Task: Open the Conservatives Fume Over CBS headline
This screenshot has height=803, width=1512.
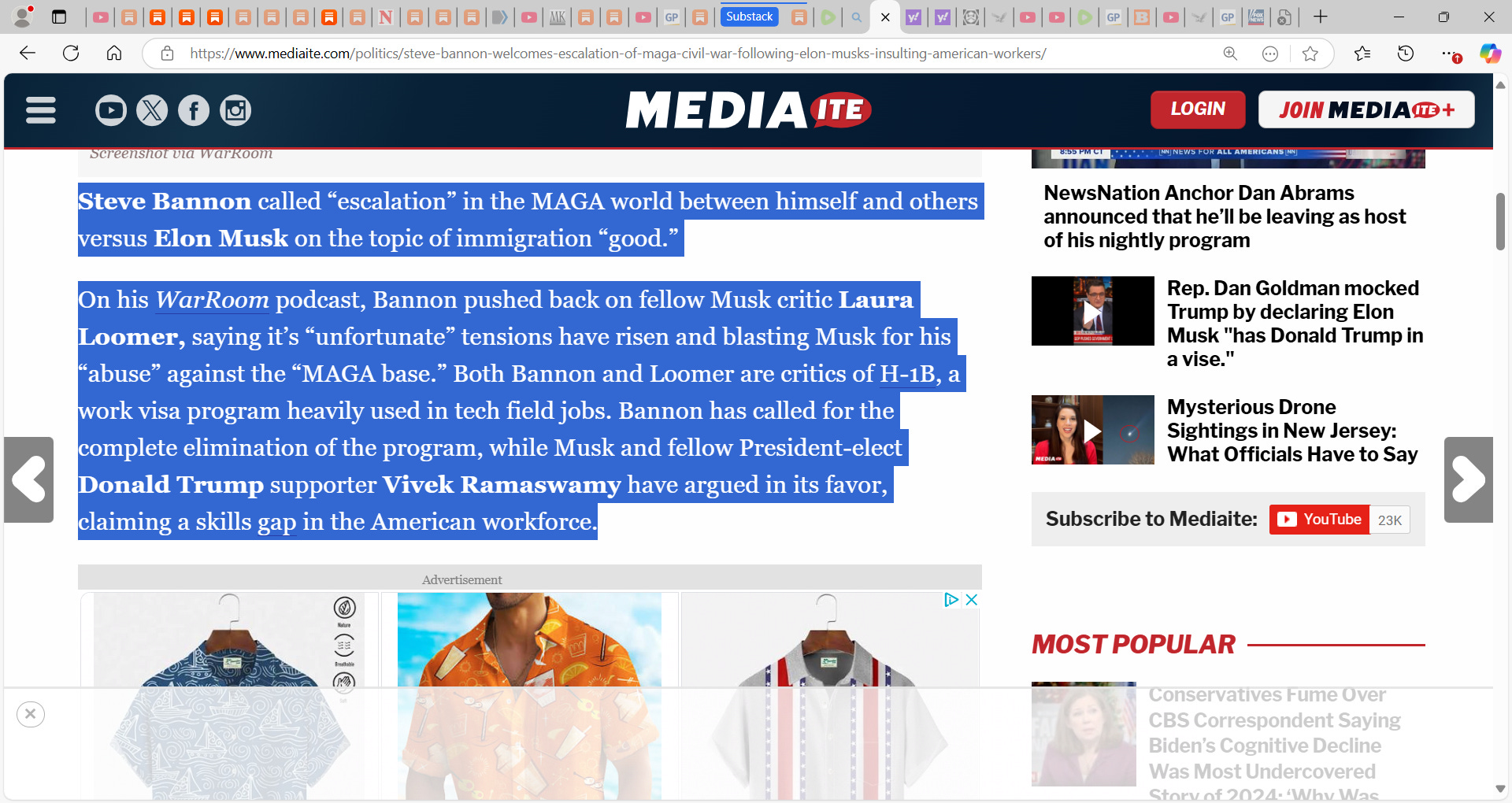Action: [x=1274, y=744]
